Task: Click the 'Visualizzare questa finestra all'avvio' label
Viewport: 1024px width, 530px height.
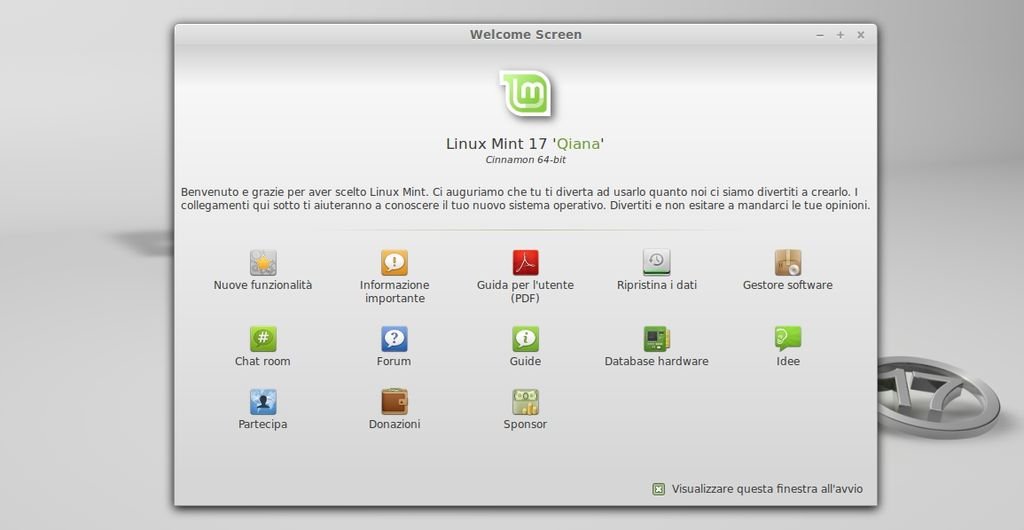Action: point(767,489)
